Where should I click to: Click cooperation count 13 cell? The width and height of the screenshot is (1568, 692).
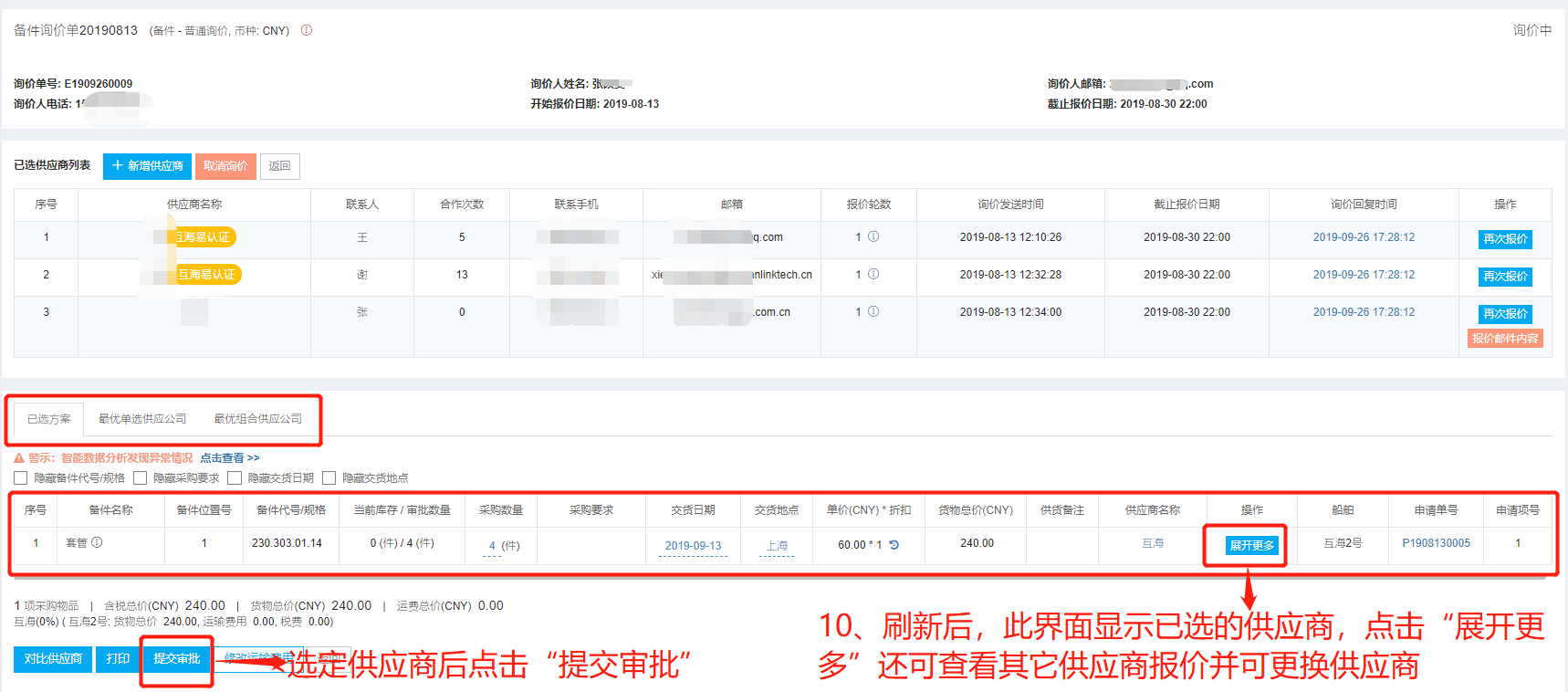(462, 275)
